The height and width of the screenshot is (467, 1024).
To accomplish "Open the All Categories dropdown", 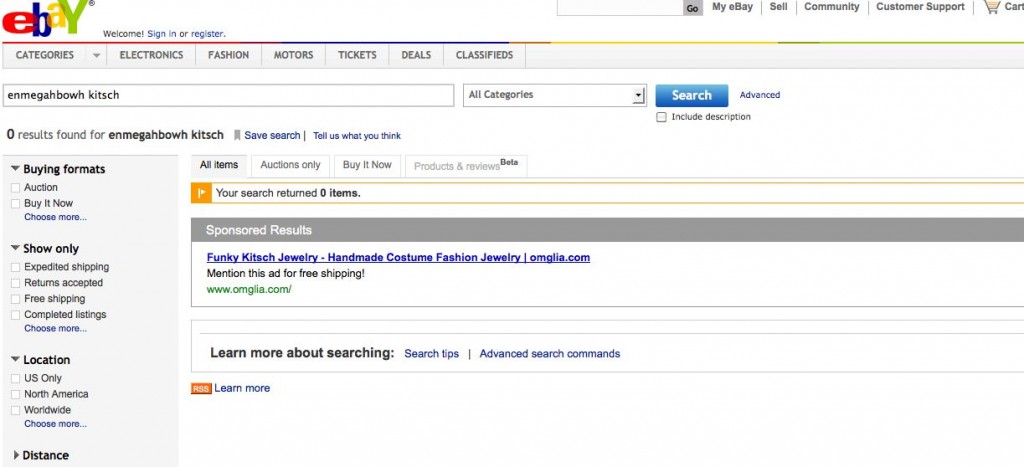I will coord(554,95).
